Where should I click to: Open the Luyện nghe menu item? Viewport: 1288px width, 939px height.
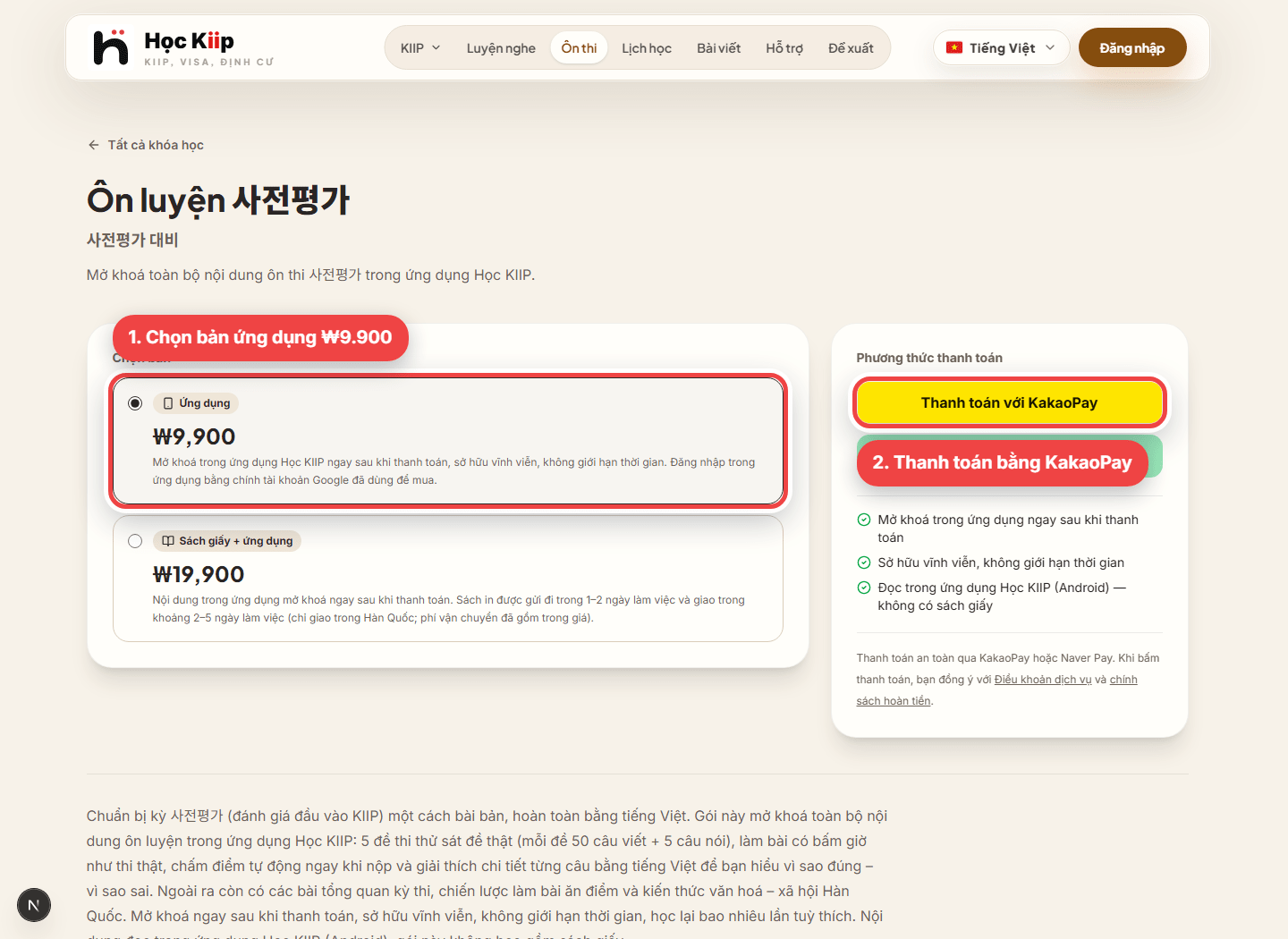(501, 48)
